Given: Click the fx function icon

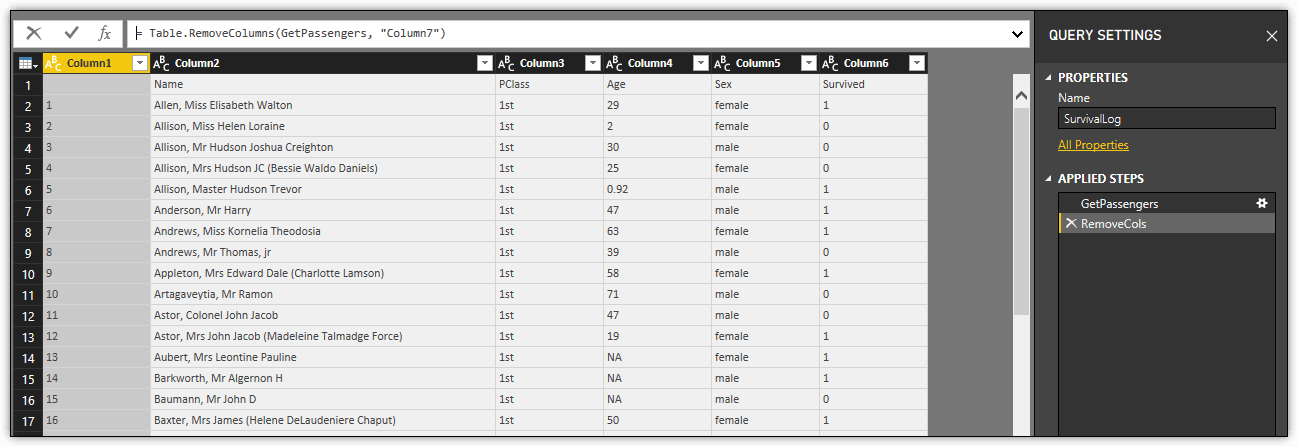Looking at the screenshot, I should tap(104, 34).
